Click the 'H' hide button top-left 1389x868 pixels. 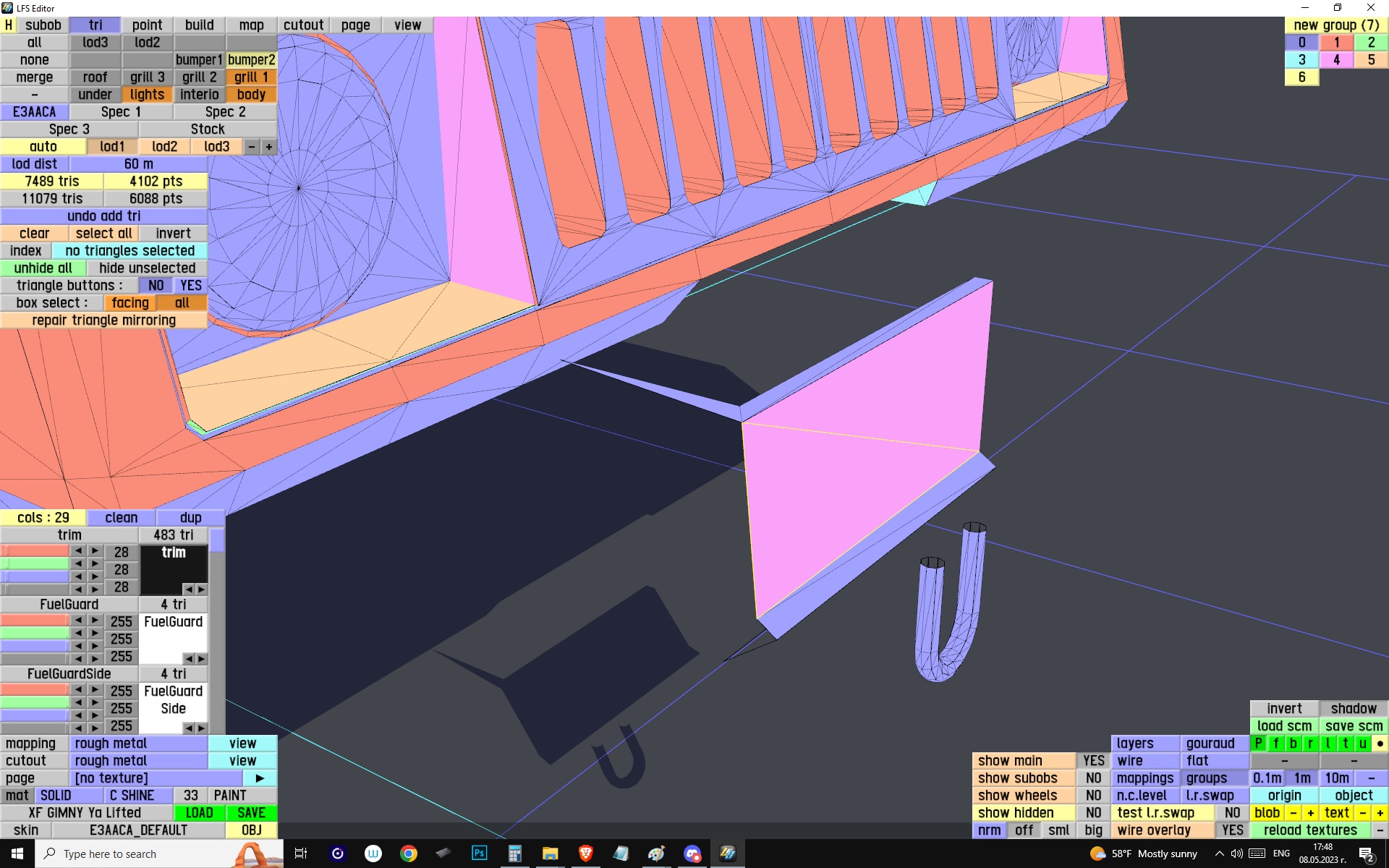[8, 25]
